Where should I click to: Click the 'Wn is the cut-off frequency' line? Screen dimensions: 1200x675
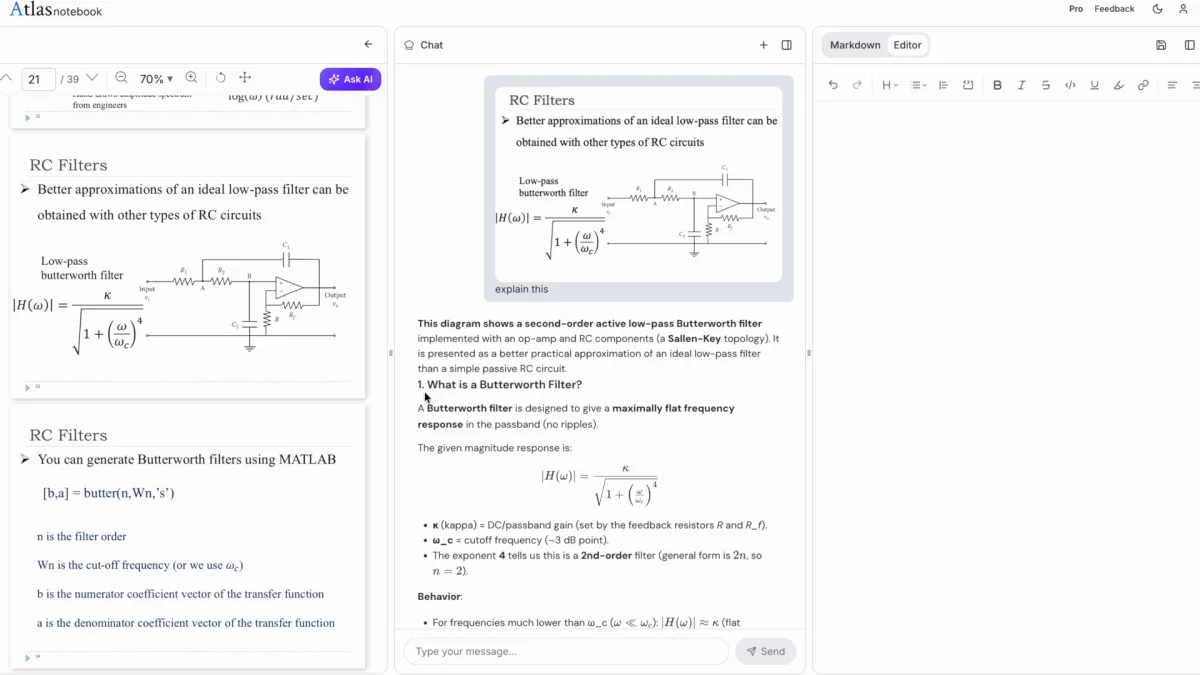click(x=139, y=565)
